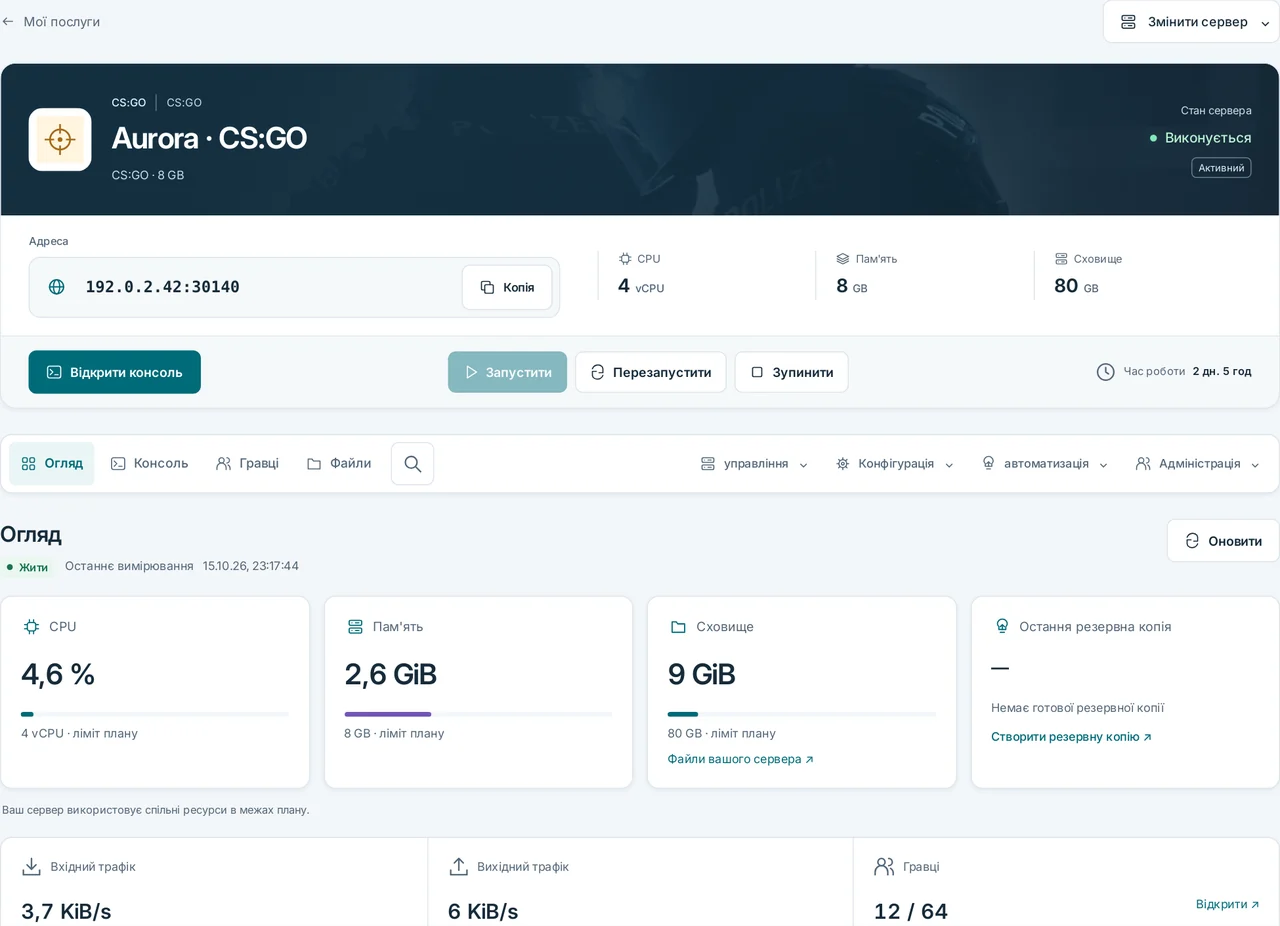Expand the Конфігурація menu
This screenshot has height=926, width=1280.
click(894, 464)
